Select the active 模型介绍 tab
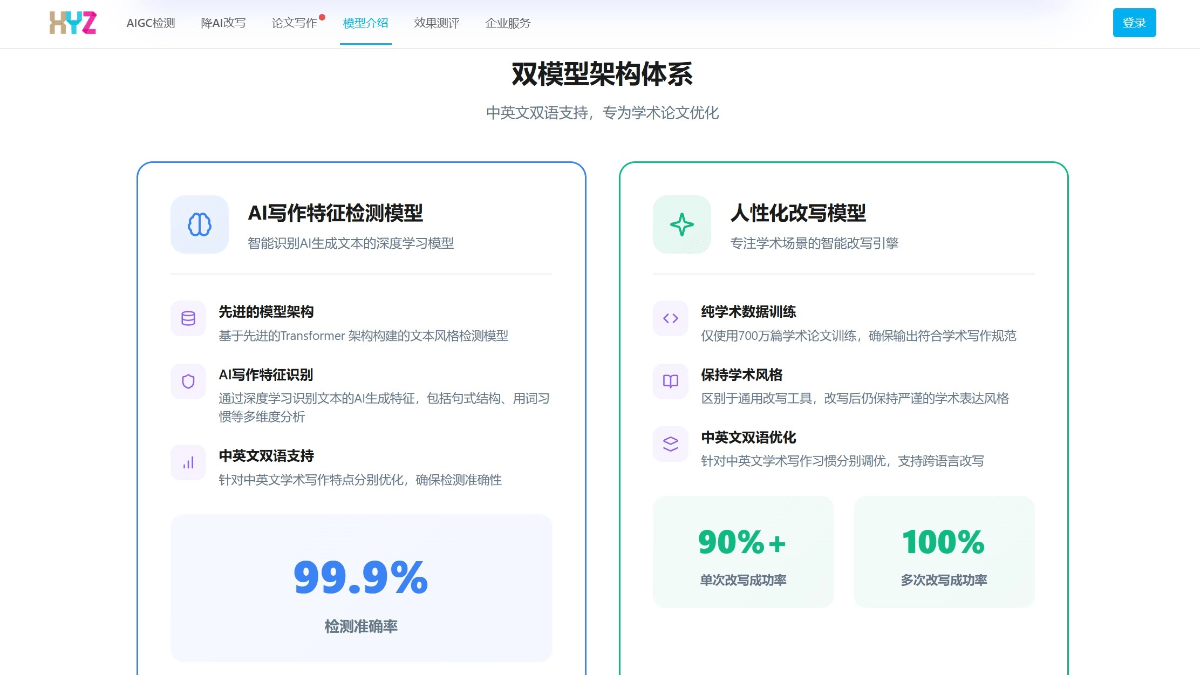Viewport: 1200px width, 675px height. [x=365, y=23]
